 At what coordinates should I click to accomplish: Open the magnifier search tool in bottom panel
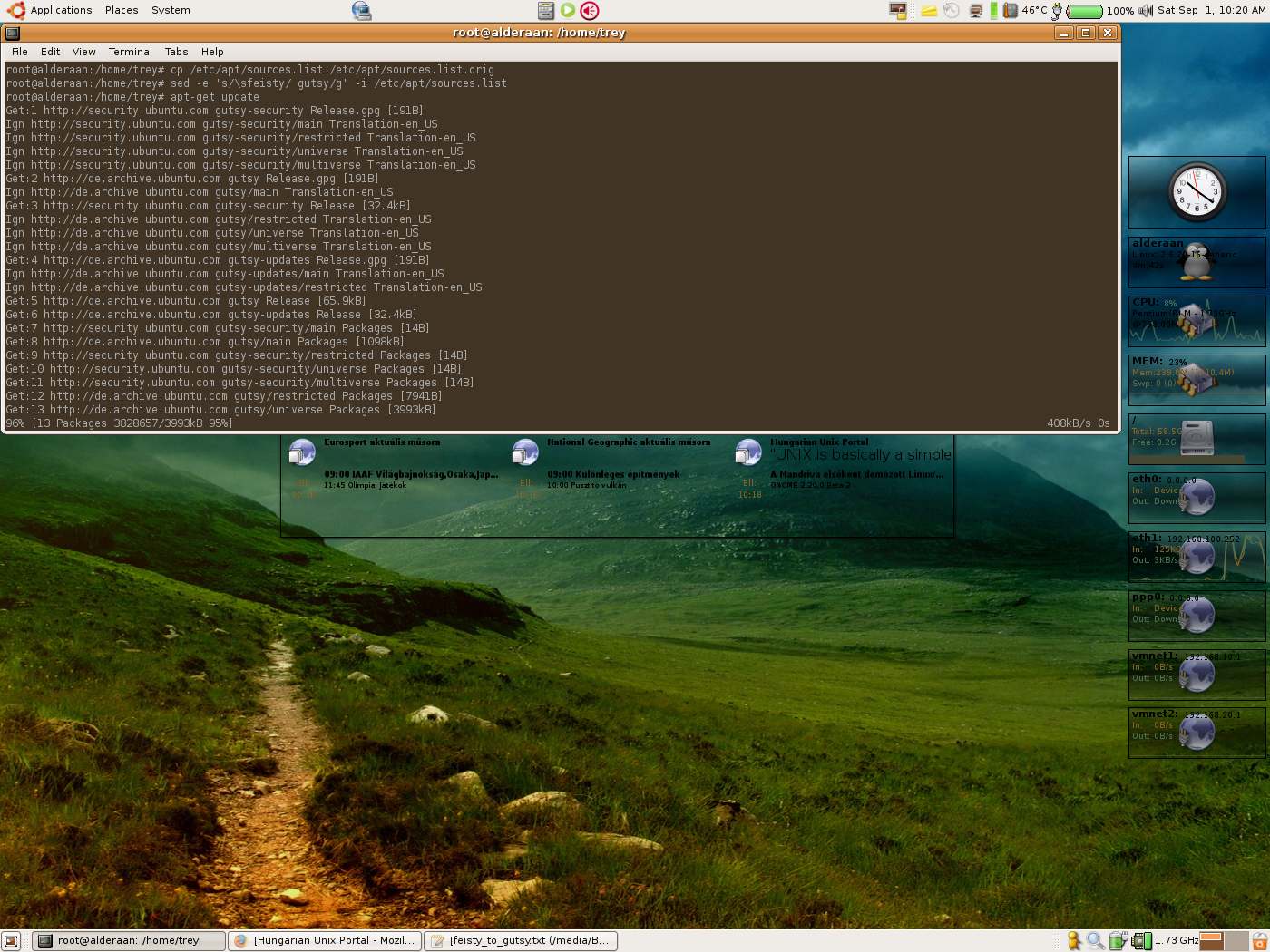coord(1096,941)
